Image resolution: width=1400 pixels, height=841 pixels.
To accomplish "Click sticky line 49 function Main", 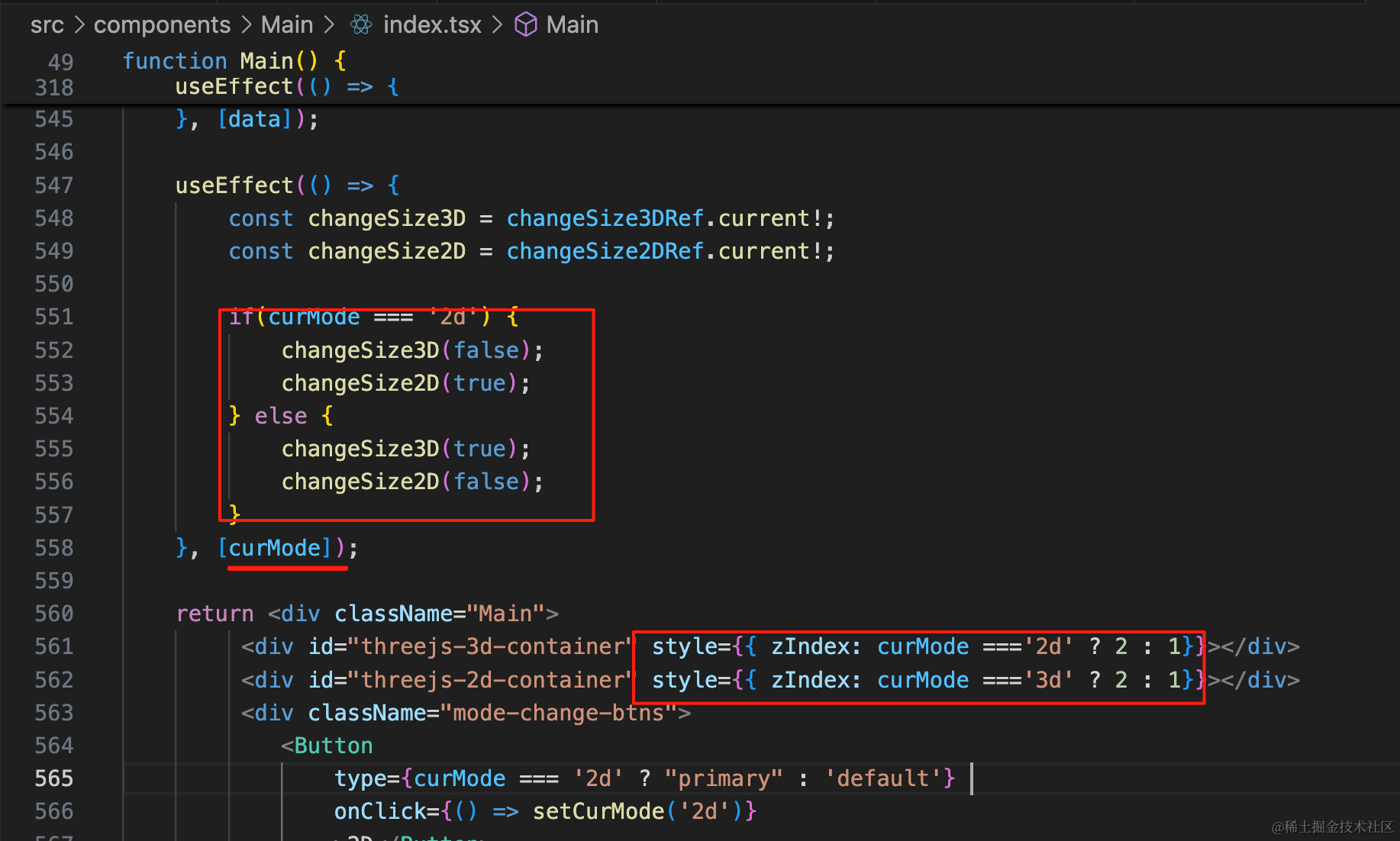I will point(234,60).
